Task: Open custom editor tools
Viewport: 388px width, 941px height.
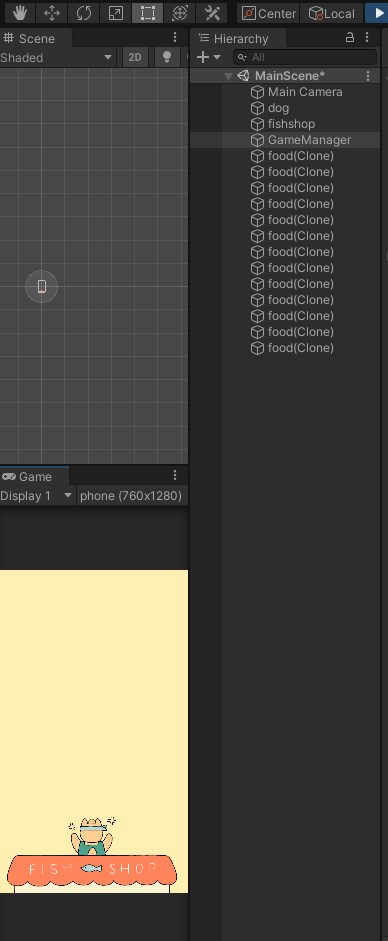Action: click(x=212, y=13)
